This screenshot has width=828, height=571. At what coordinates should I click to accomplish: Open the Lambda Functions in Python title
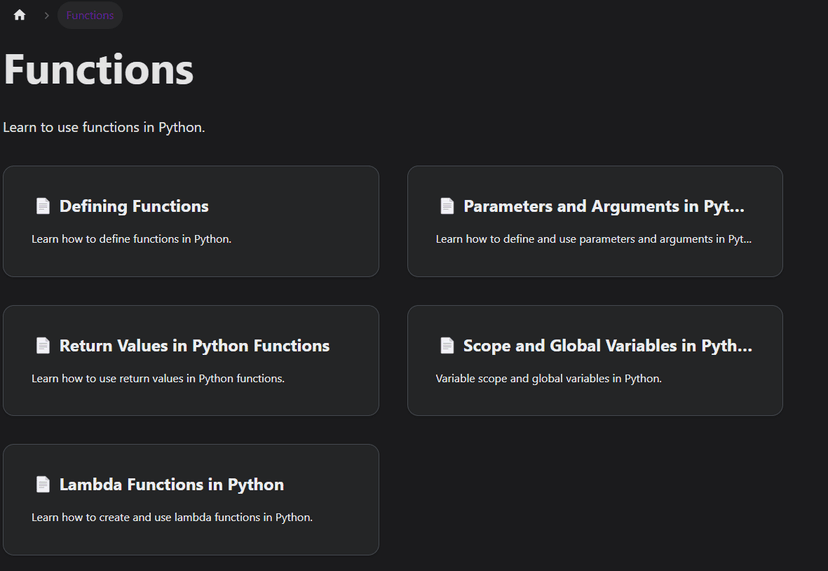[171, 484]
